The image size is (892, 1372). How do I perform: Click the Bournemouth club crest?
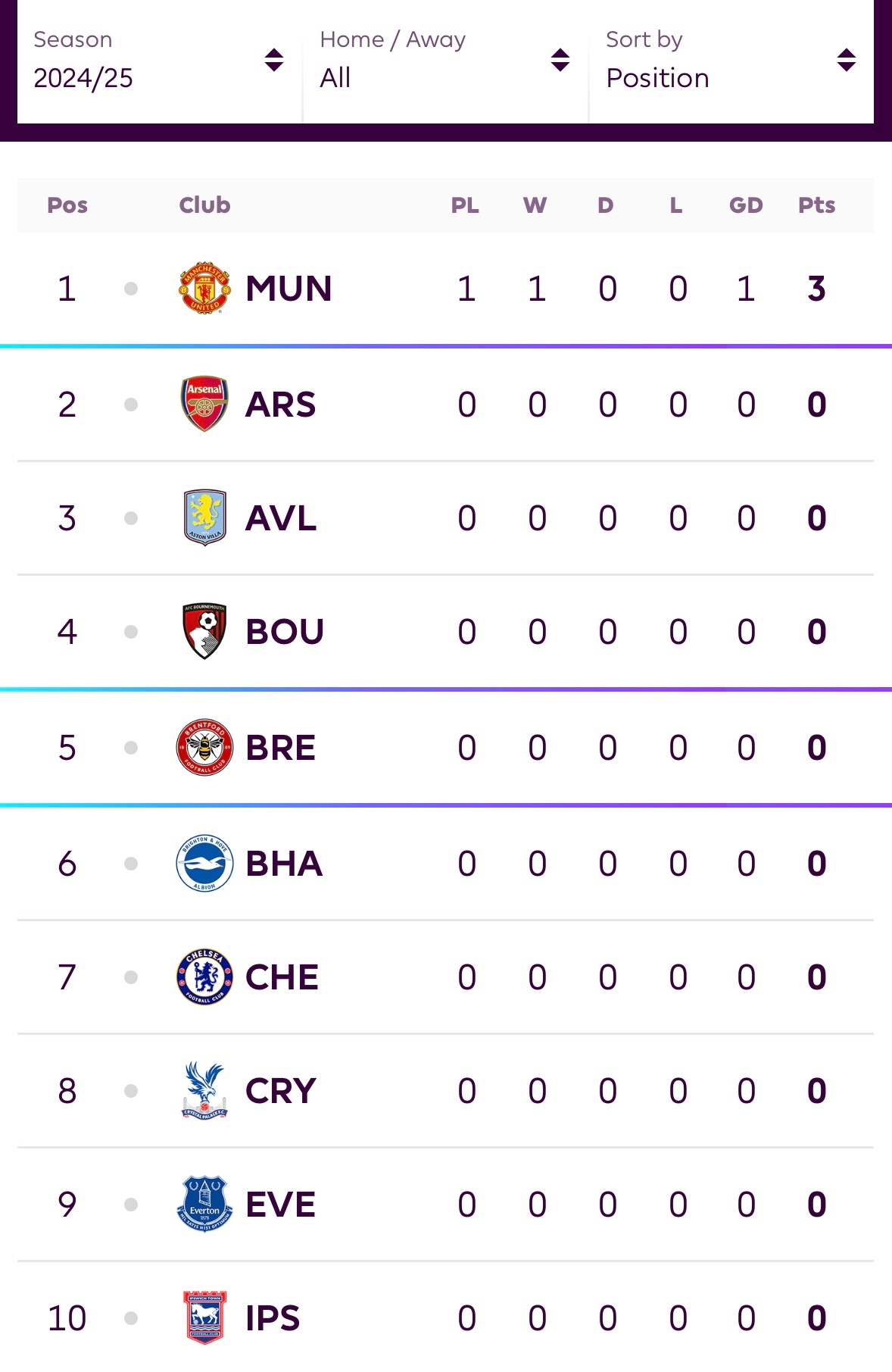tap(204, 631)
